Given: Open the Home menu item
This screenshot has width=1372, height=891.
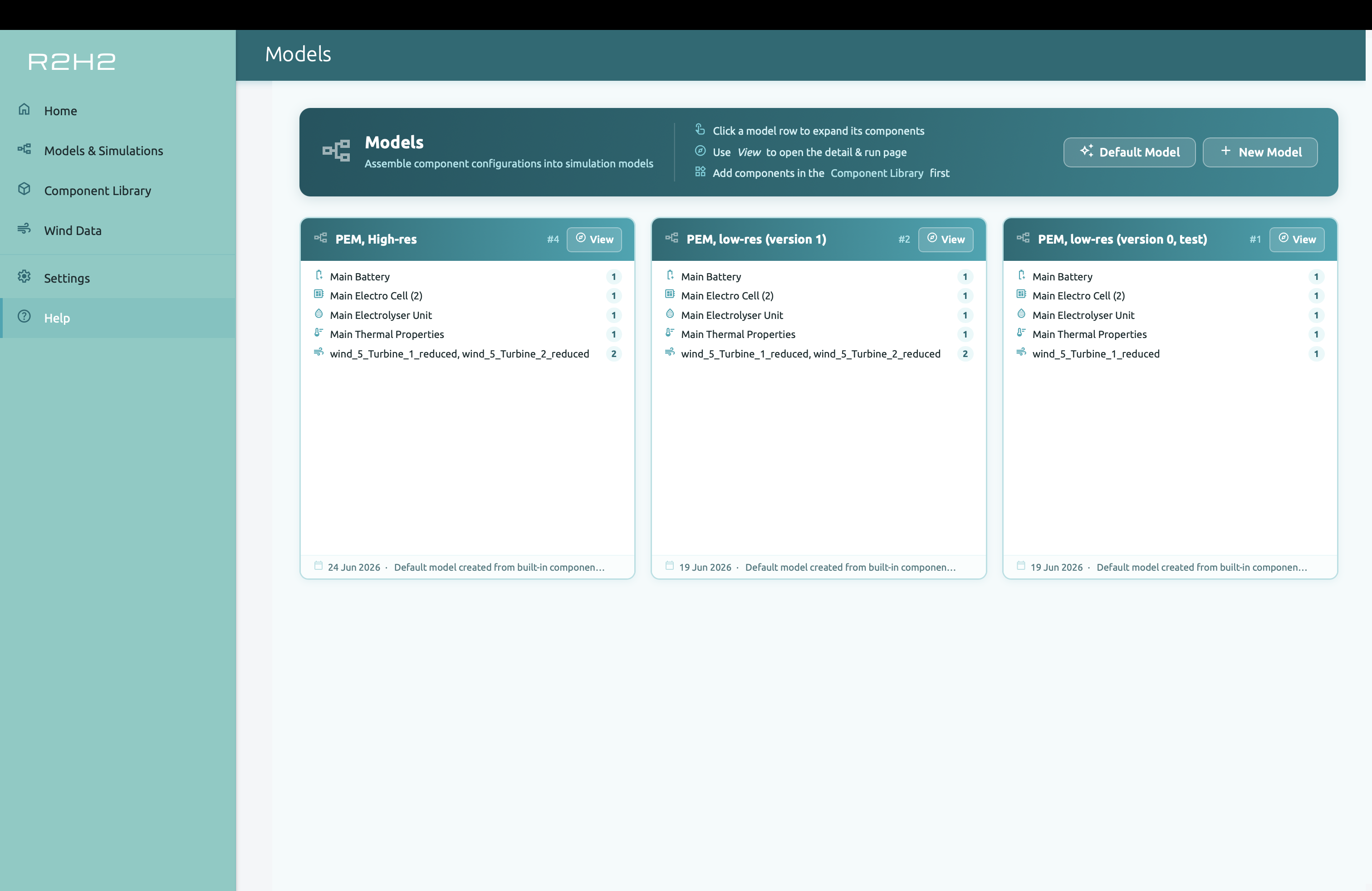Looking at the screenshot, I should tap(118, 111).
